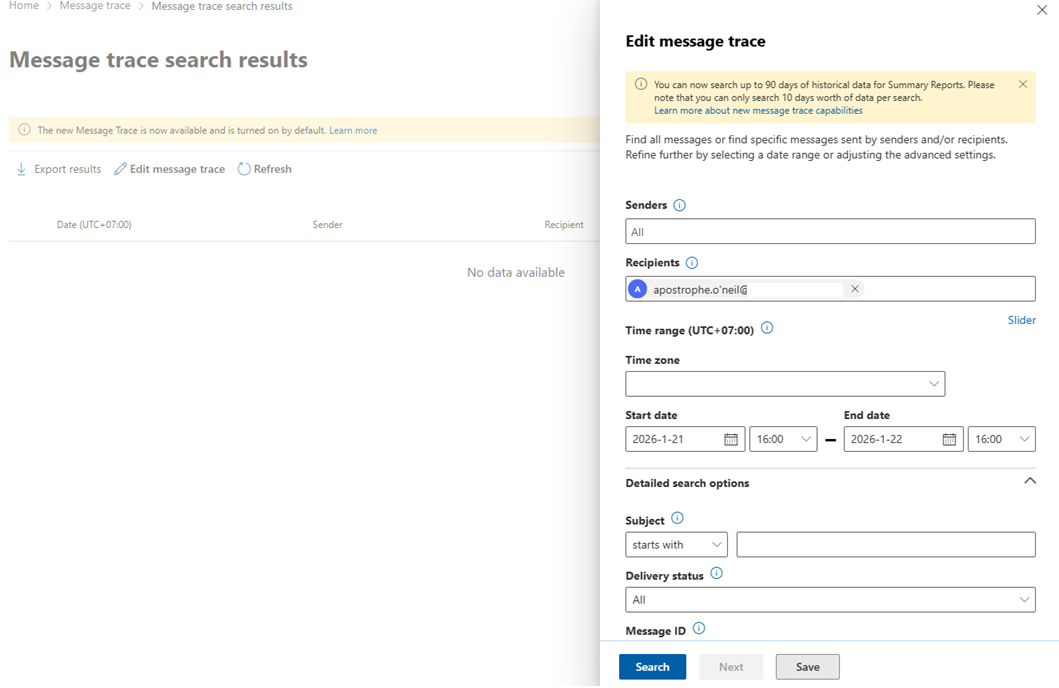The image size is (1059, 688).
Task: Click the Save button
Action: pyautogui.click(x=807, y=667)
